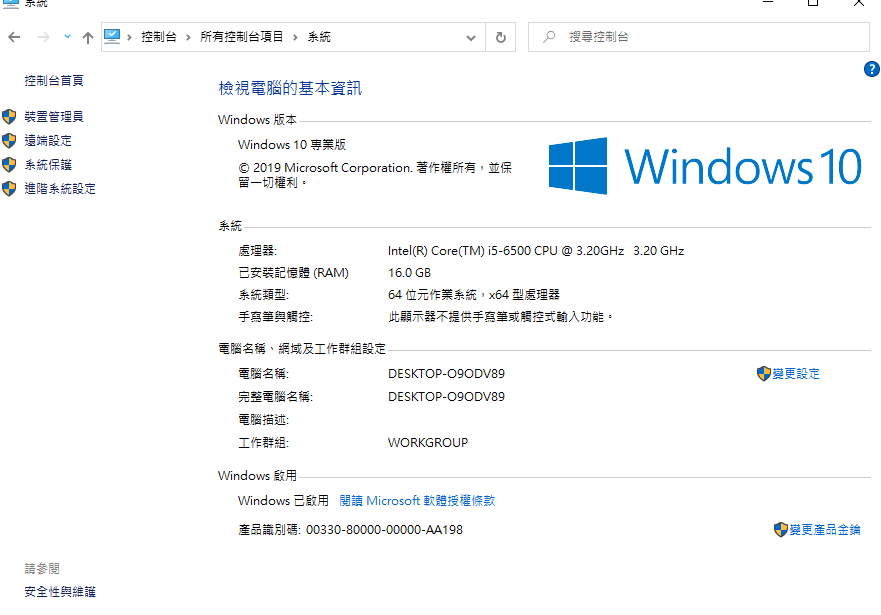Click the shield icon beside 裝置管理員
881x615 pixels.
coord(10,117)
